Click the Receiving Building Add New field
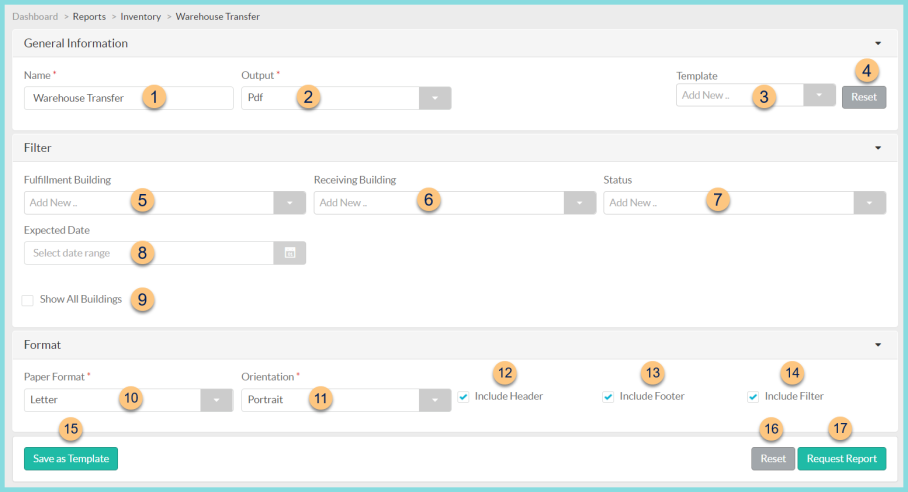Viewport: 908px width, 492px height. pos(439,203)
